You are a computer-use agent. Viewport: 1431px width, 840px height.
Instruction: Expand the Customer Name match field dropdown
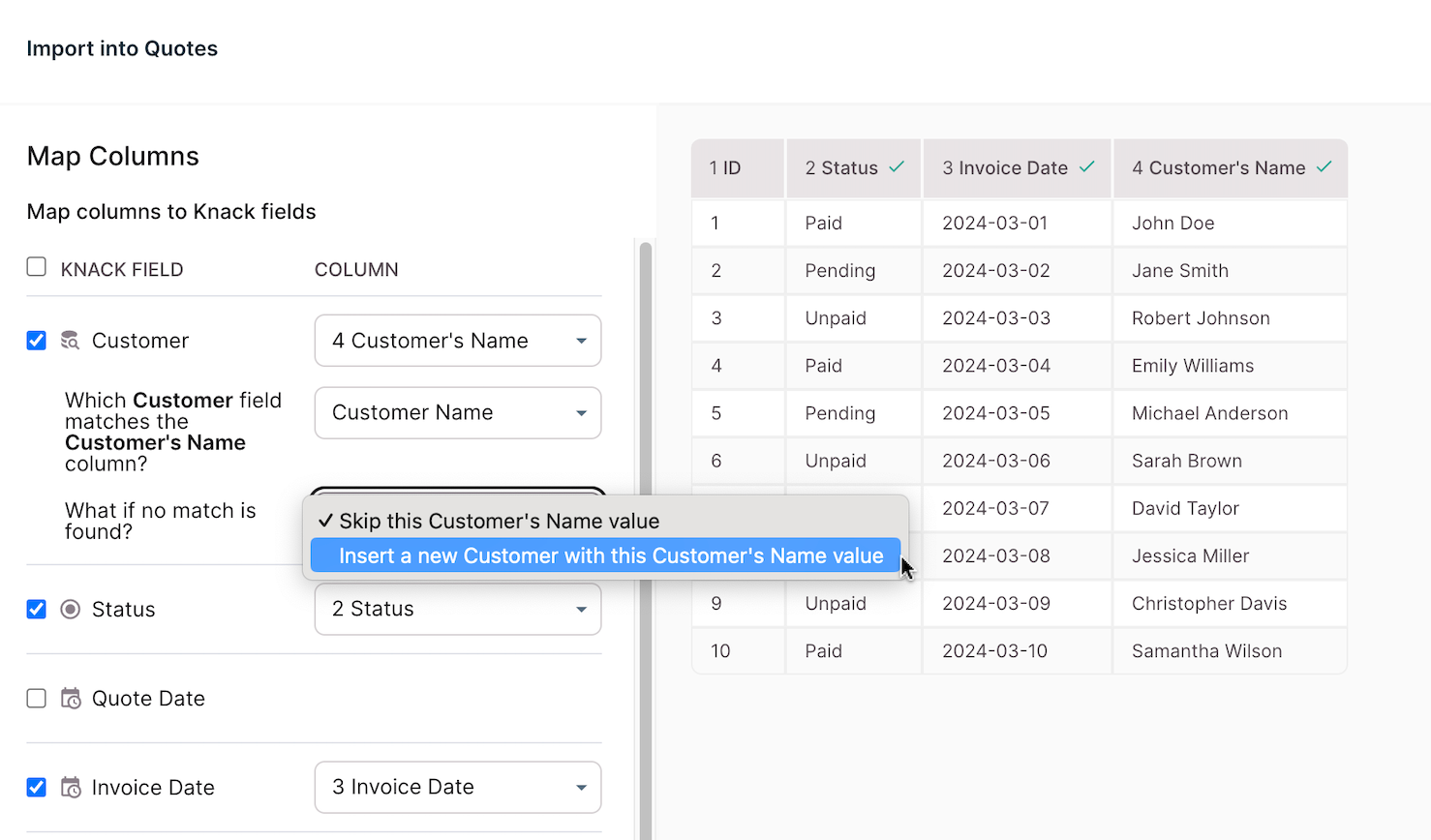(x=457, y=413)
